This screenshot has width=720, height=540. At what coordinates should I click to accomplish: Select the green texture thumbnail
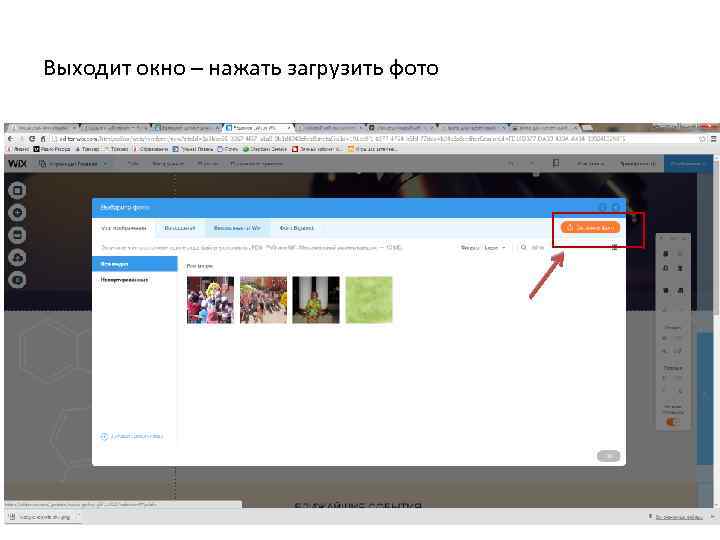tap(369, 300)
